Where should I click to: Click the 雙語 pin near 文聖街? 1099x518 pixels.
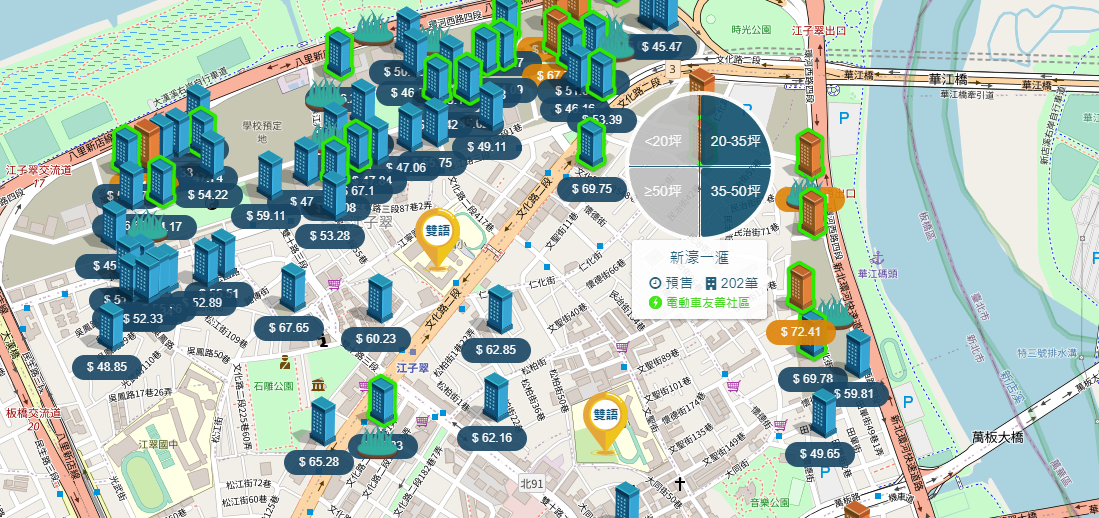click(x=605, y=421)
